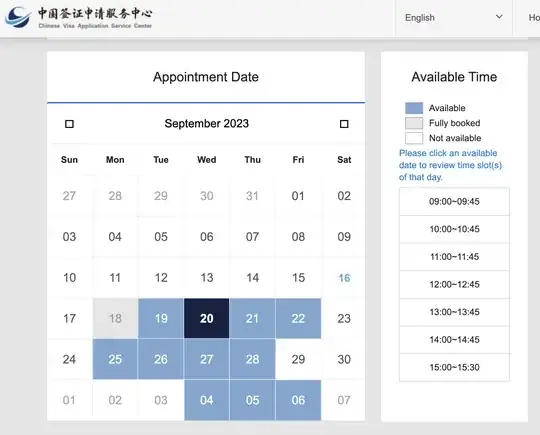This screenshot has width=540, height=435.
Task: Select the 14:00~14:45 time slot
Action: click(x=454, y=340)
